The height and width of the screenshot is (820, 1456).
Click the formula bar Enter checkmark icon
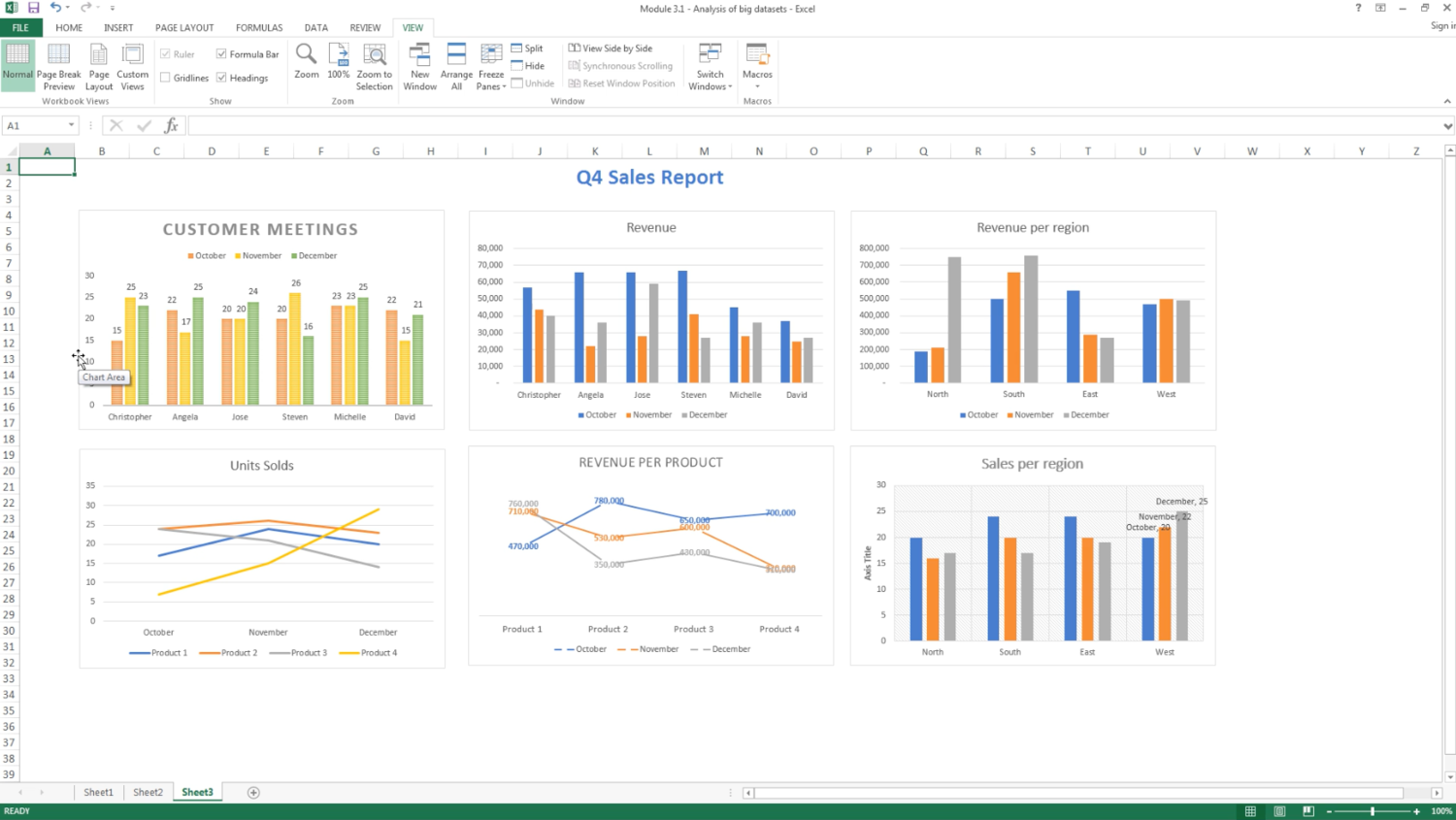point(144,125)
